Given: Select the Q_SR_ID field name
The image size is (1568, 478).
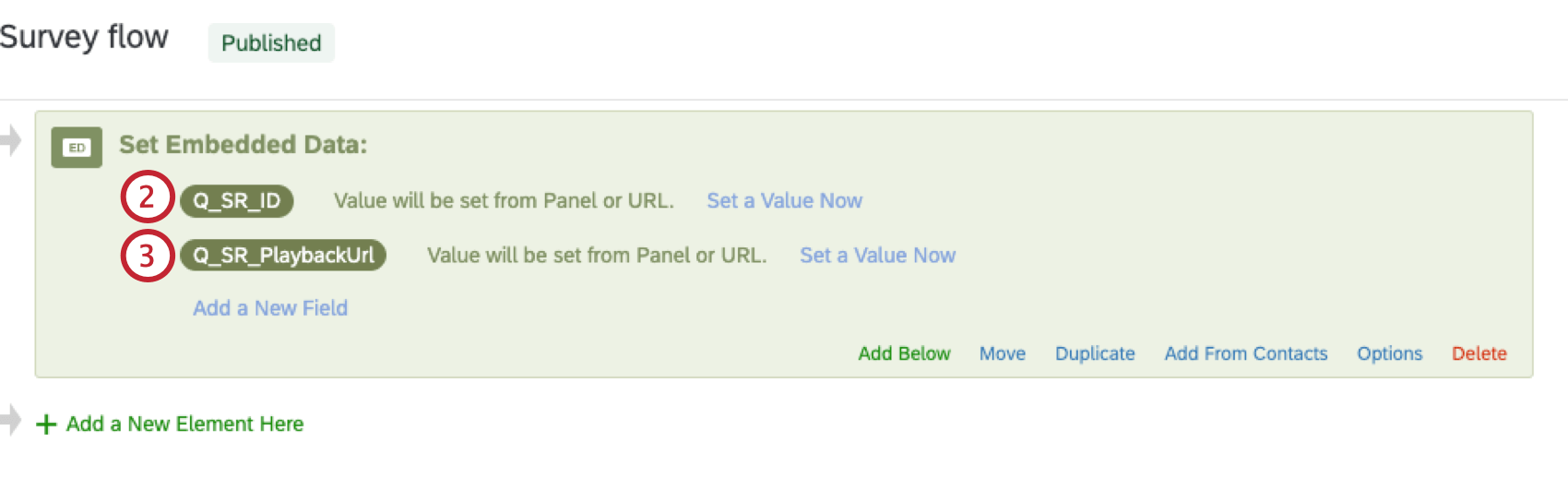Looking at the screenshot, I should tap(237, 201).
